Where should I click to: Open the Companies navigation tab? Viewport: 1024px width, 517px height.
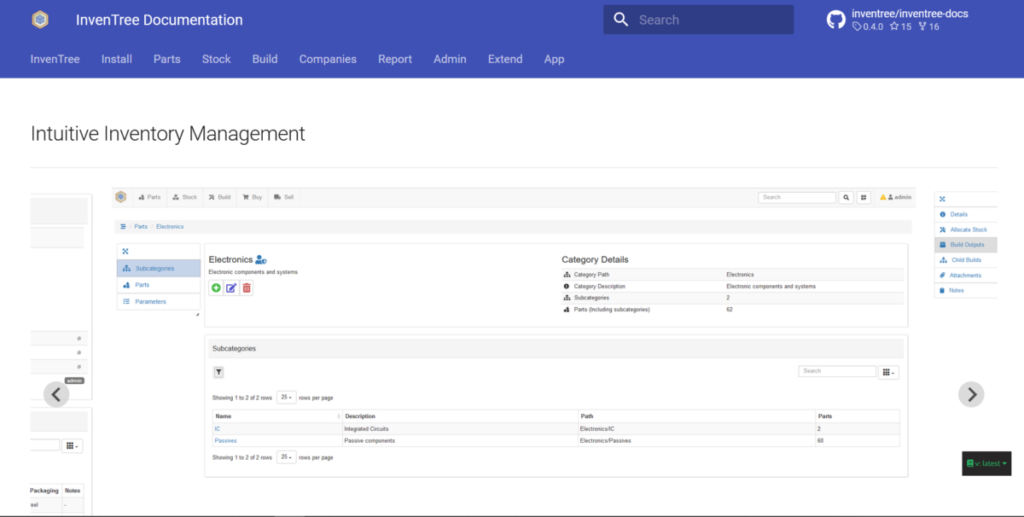pos(328,59)
